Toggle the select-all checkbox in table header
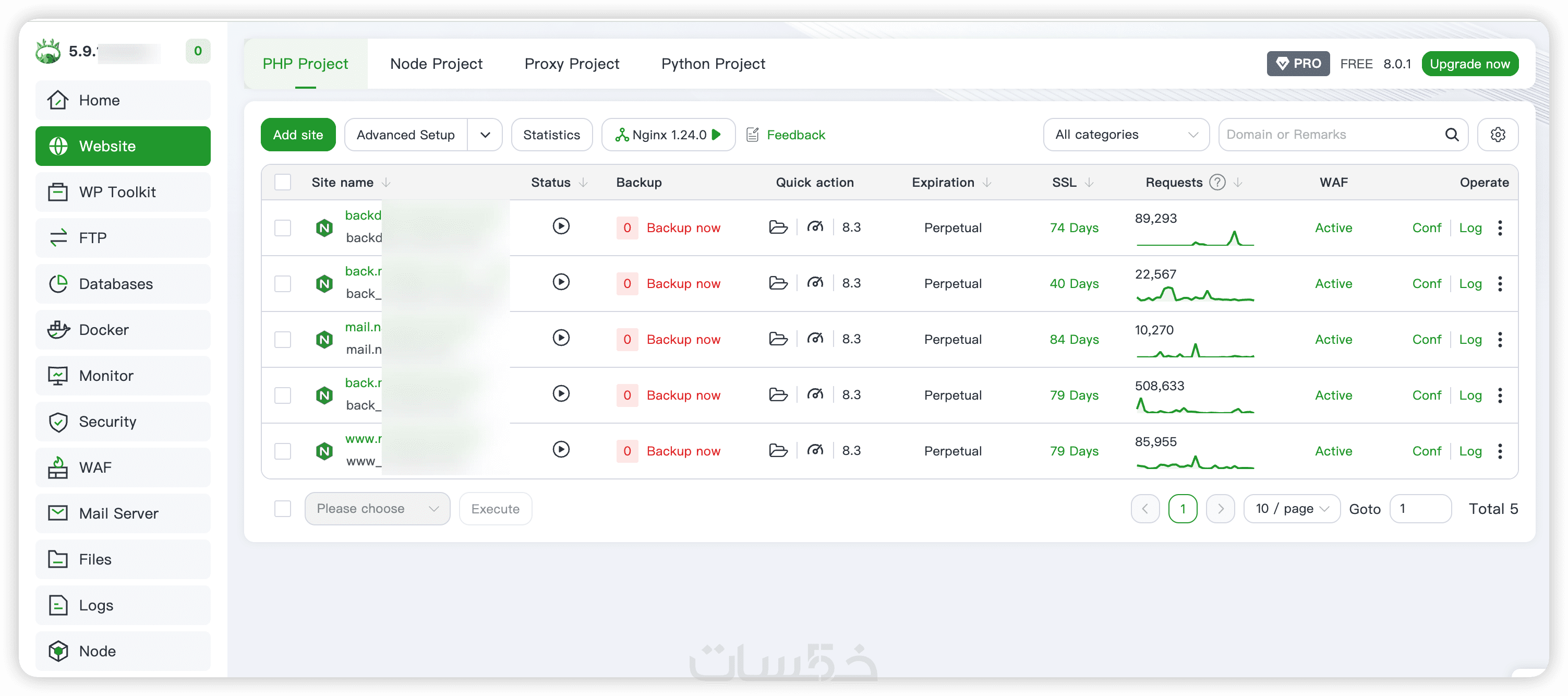The image size is (1568, 696). [x=282, y=182]
